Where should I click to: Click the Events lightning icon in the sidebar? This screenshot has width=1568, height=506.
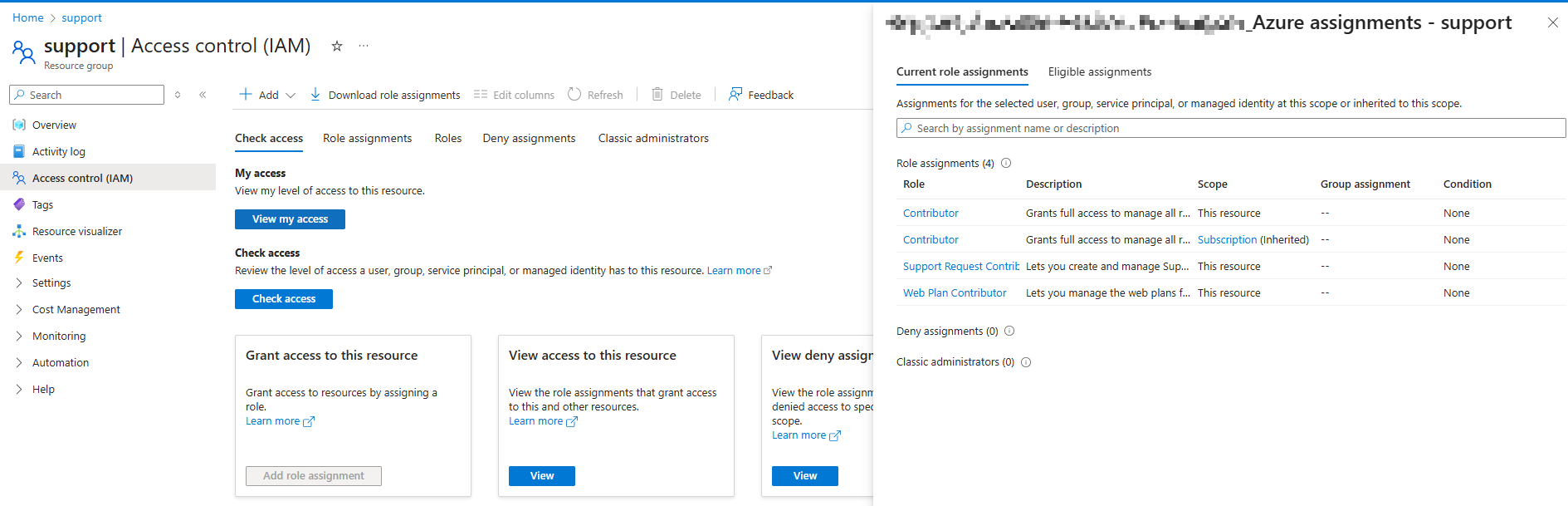[x=19, y=258]
